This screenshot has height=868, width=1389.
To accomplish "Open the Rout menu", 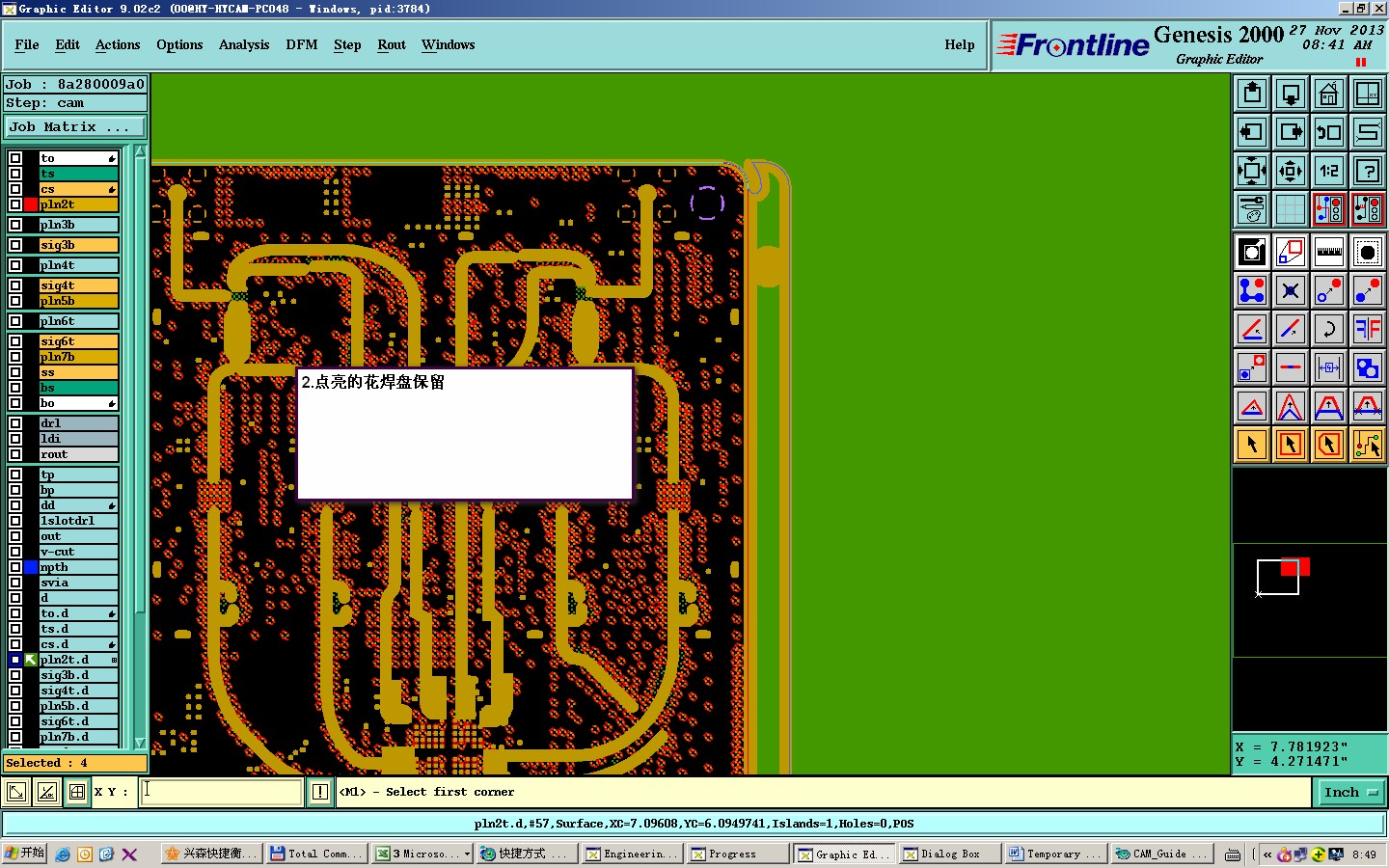I will point(392,44).
